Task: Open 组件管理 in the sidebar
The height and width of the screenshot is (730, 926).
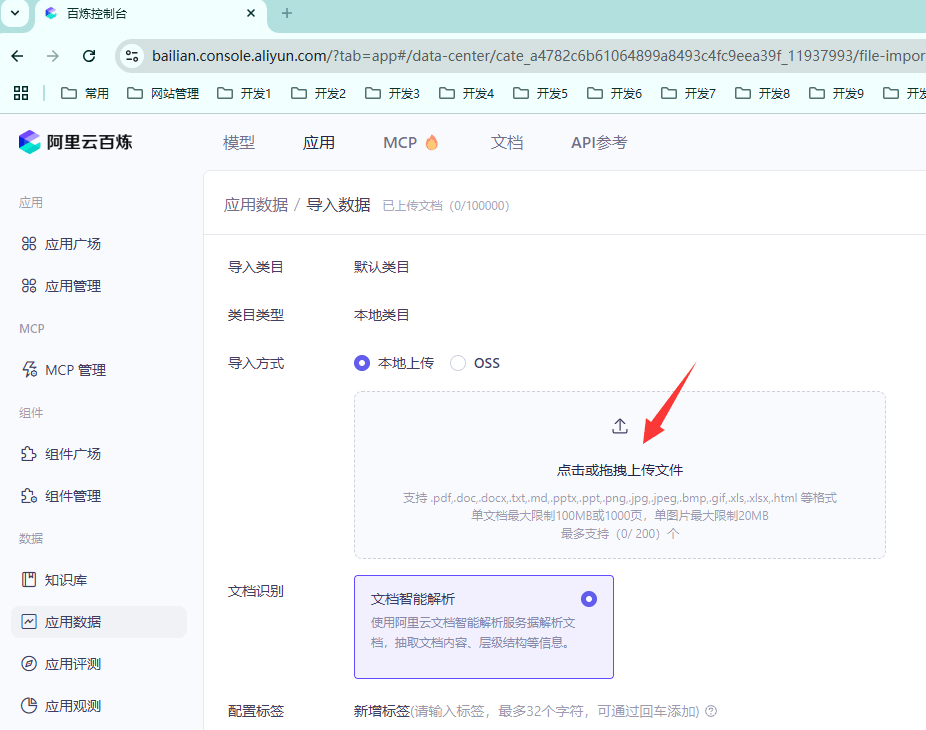Action: click(x=61, y=496)
